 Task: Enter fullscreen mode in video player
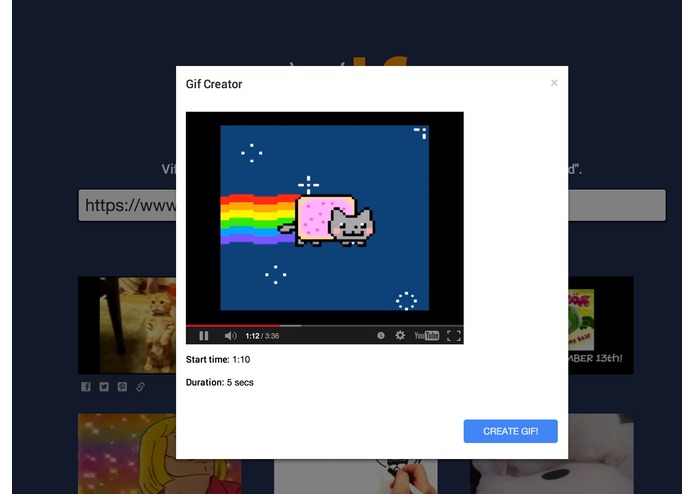point(454,336)
